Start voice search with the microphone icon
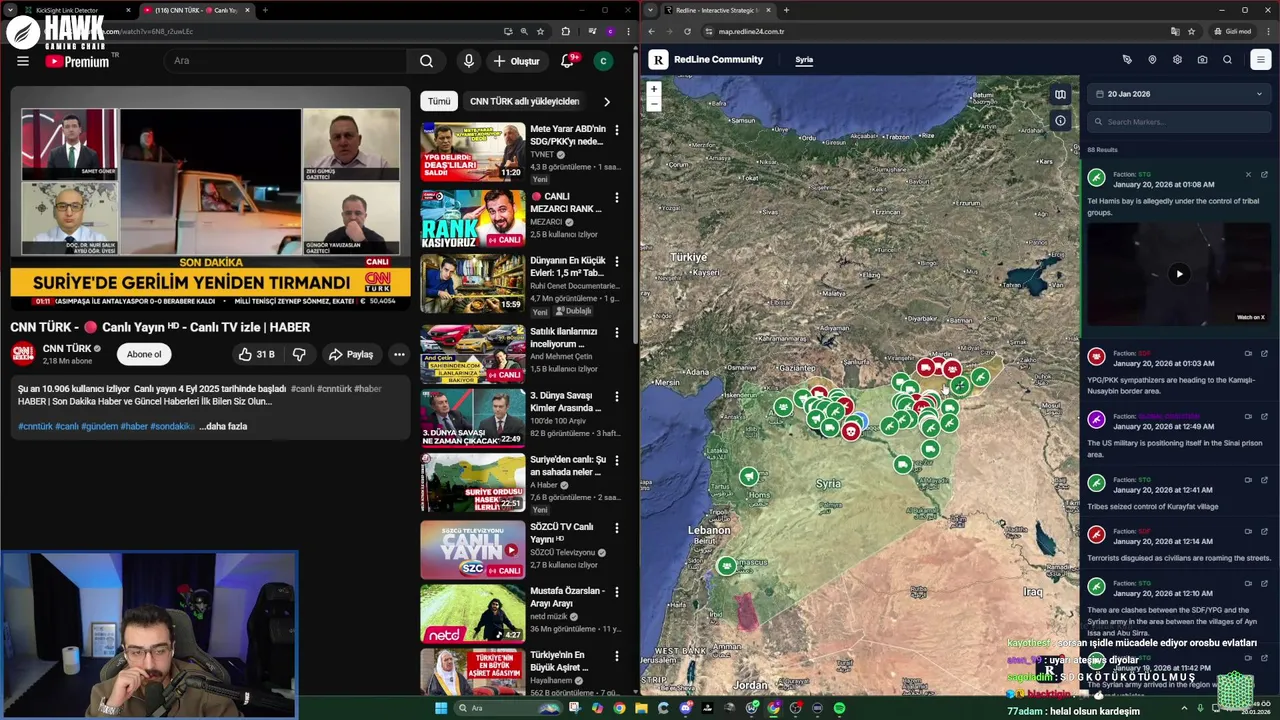 (x=468, y=61)
